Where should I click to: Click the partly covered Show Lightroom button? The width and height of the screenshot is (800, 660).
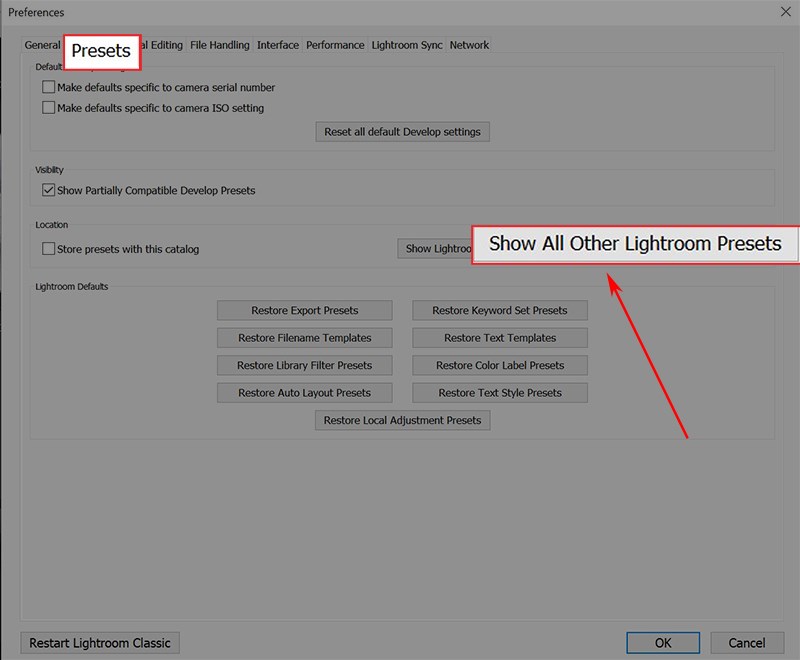(435, 248)
